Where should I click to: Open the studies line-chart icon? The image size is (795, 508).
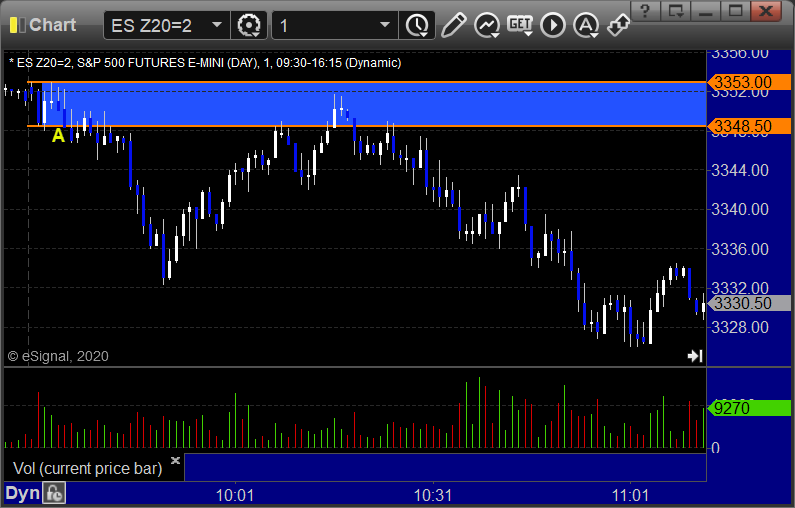coord(487,25)
